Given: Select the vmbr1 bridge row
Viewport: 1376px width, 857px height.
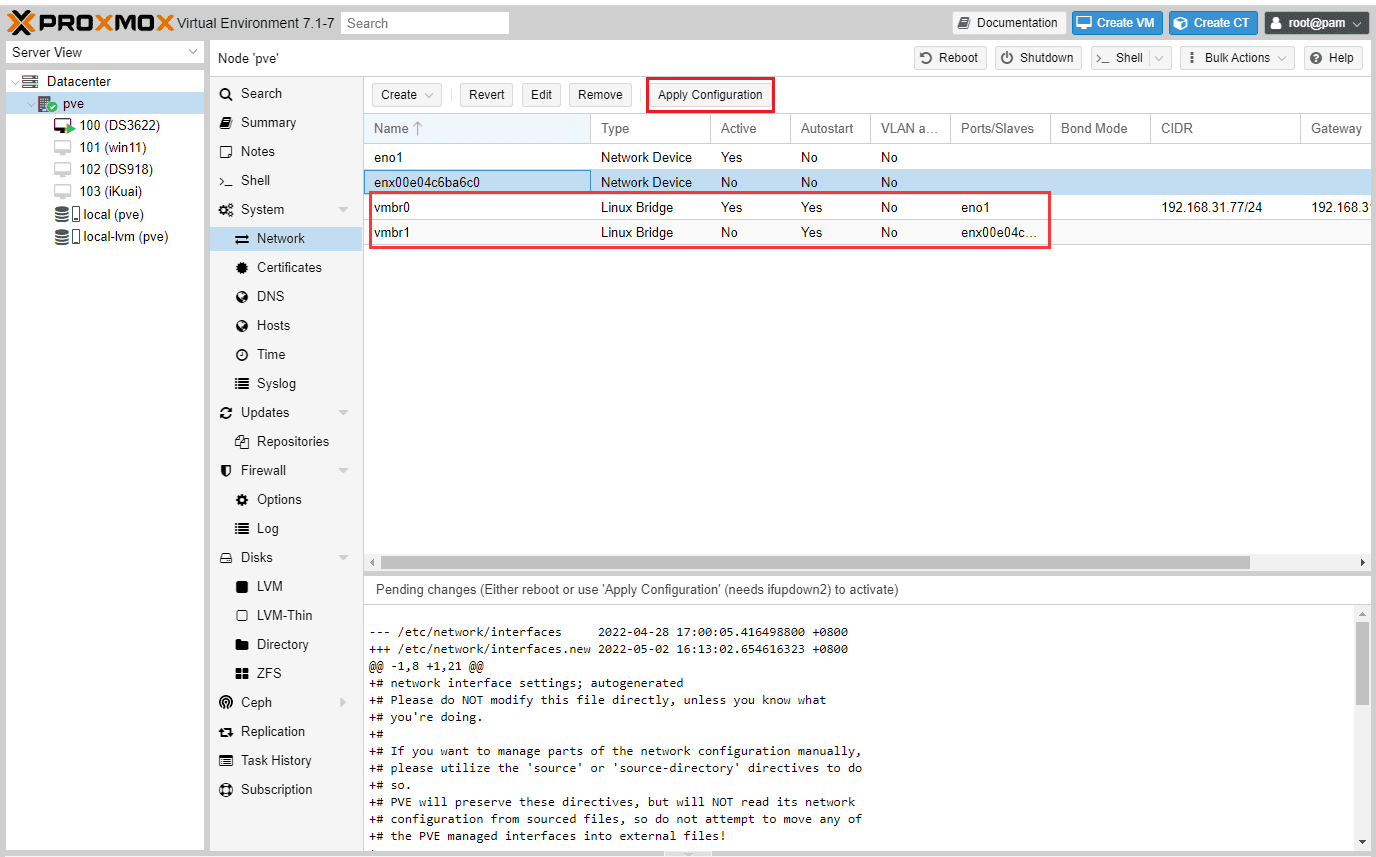Looking at the screenshot, I should pyautogui.click(x=866, y=232).
